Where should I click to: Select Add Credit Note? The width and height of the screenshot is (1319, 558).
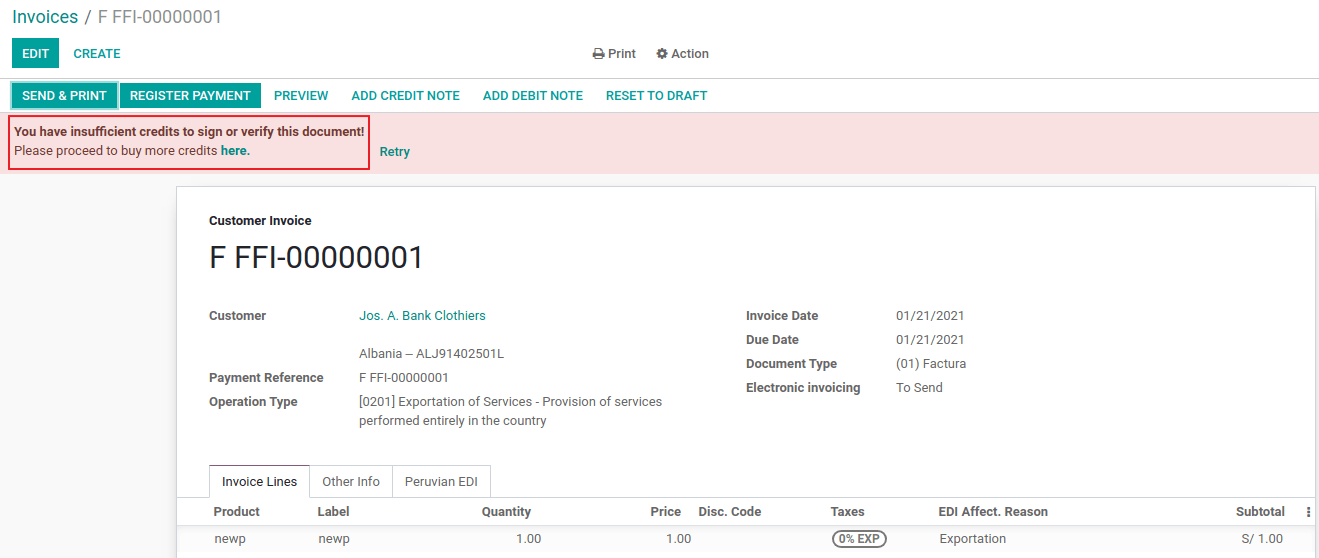[x=405, y=96]
